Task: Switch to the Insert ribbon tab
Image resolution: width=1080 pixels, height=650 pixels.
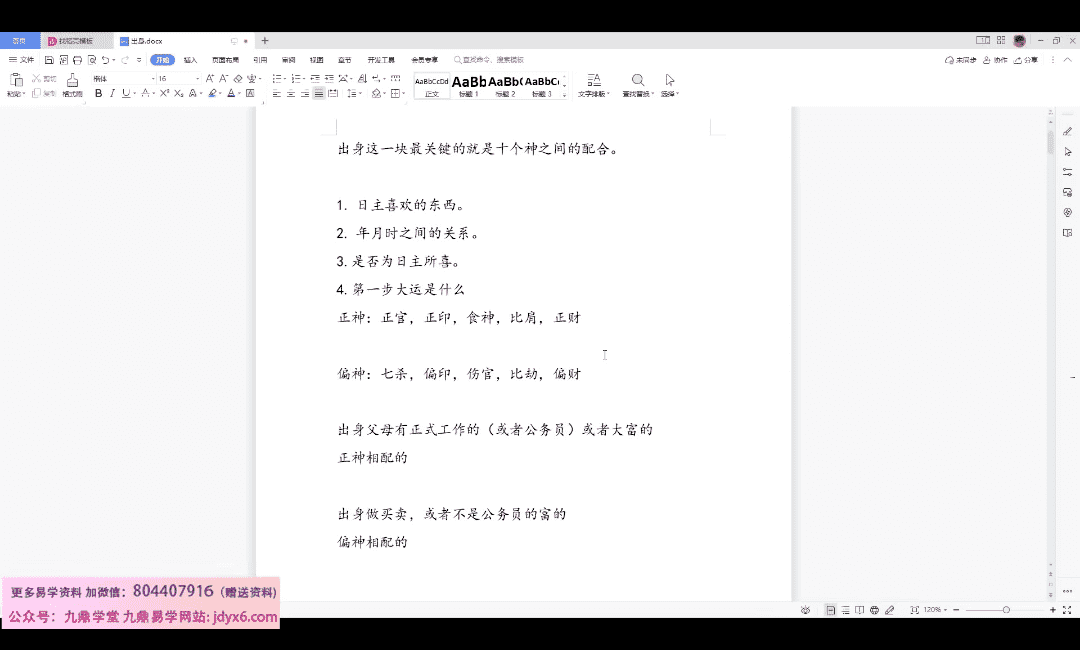Action: coord(190,60)
